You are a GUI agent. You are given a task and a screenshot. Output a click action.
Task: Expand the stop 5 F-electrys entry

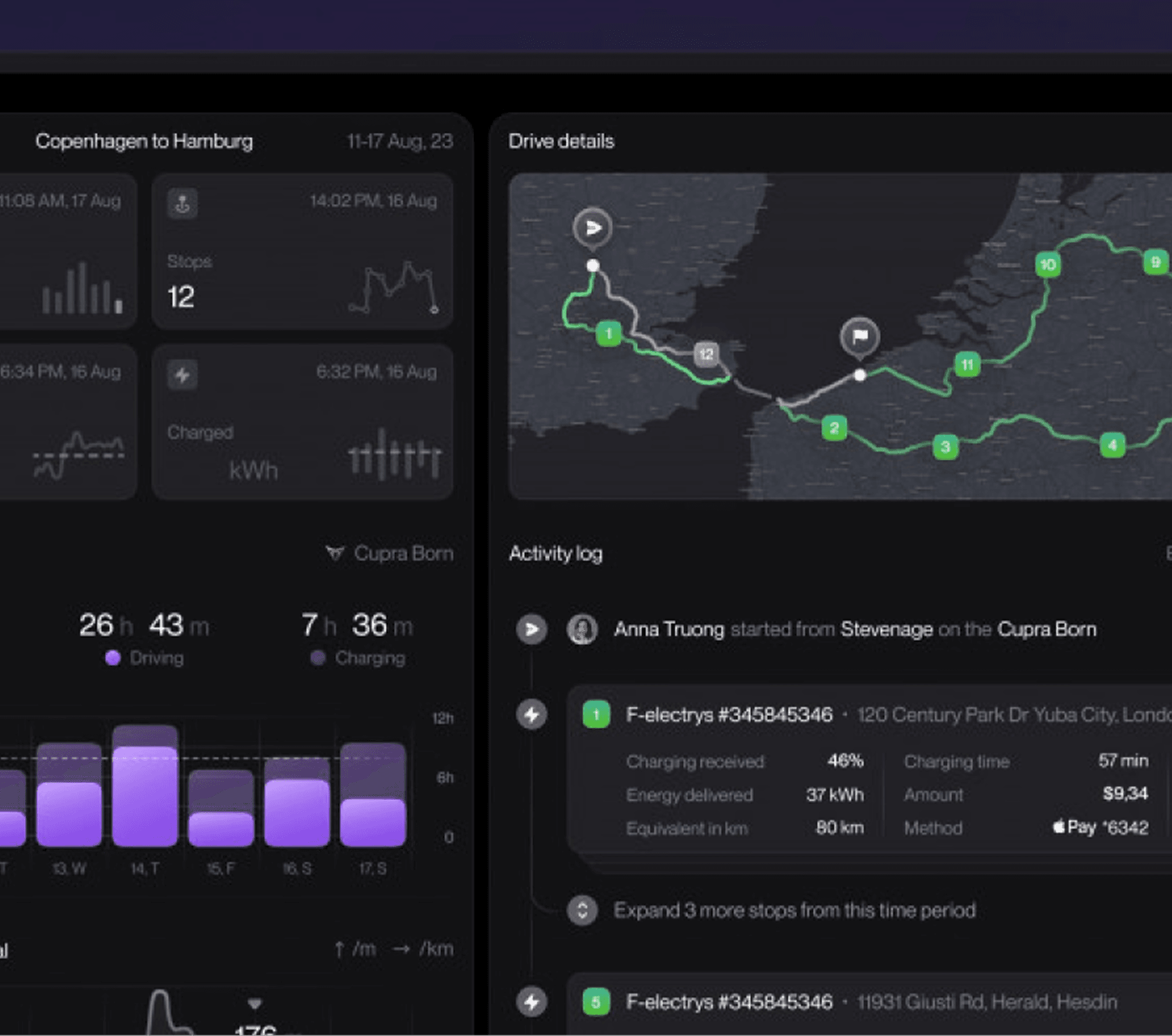point(869,1002)
